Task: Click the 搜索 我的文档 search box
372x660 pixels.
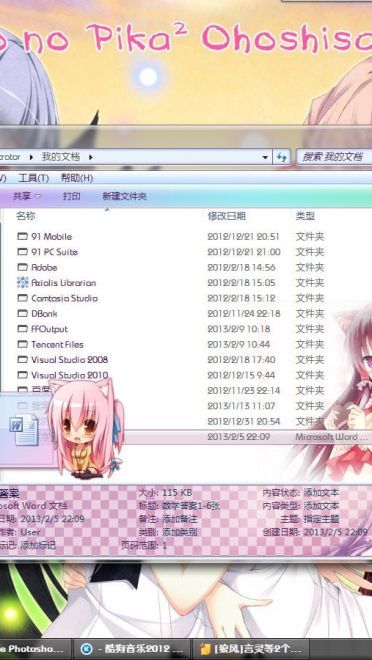Action: pyautogui.click(x=335, y=157)
